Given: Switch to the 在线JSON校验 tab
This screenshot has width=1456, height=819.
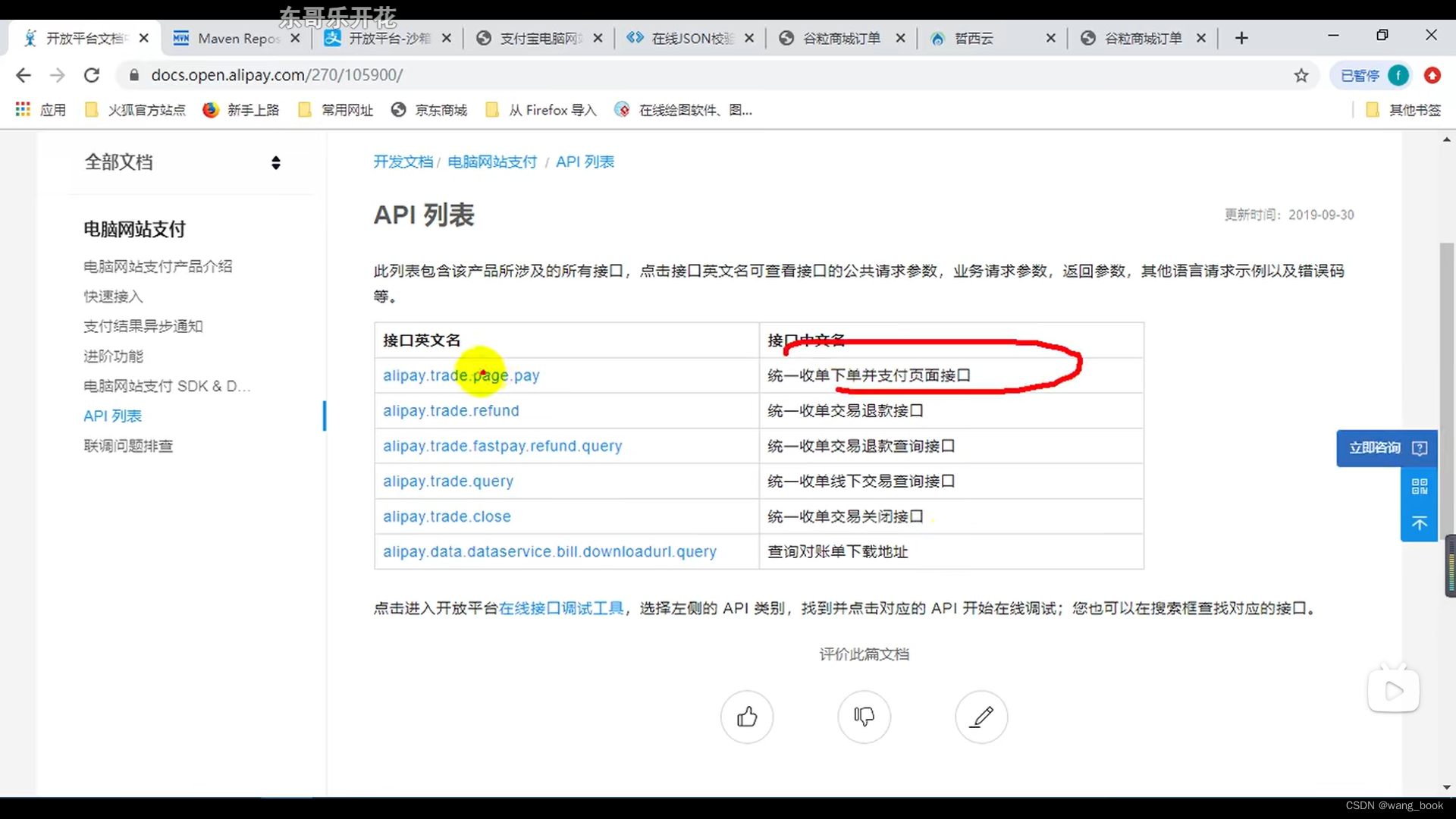Looking at the screenshot, I should 690,38.
